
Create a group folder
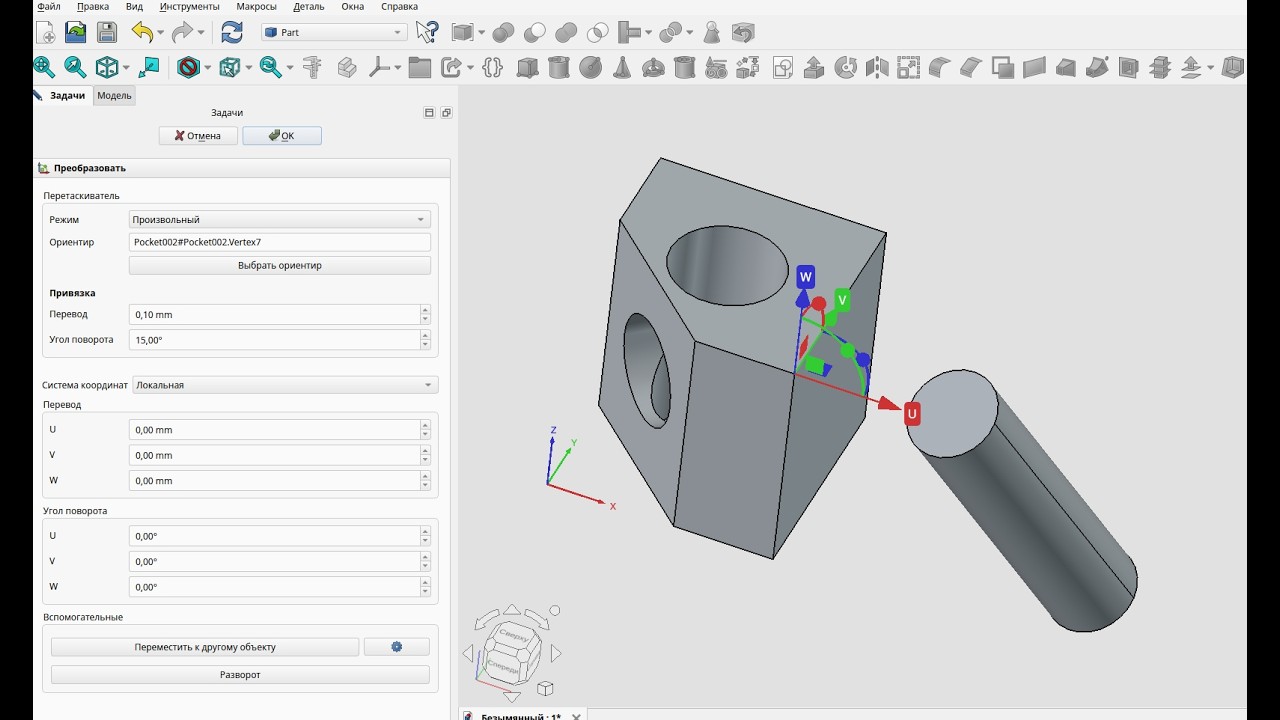tap(420, 67)
